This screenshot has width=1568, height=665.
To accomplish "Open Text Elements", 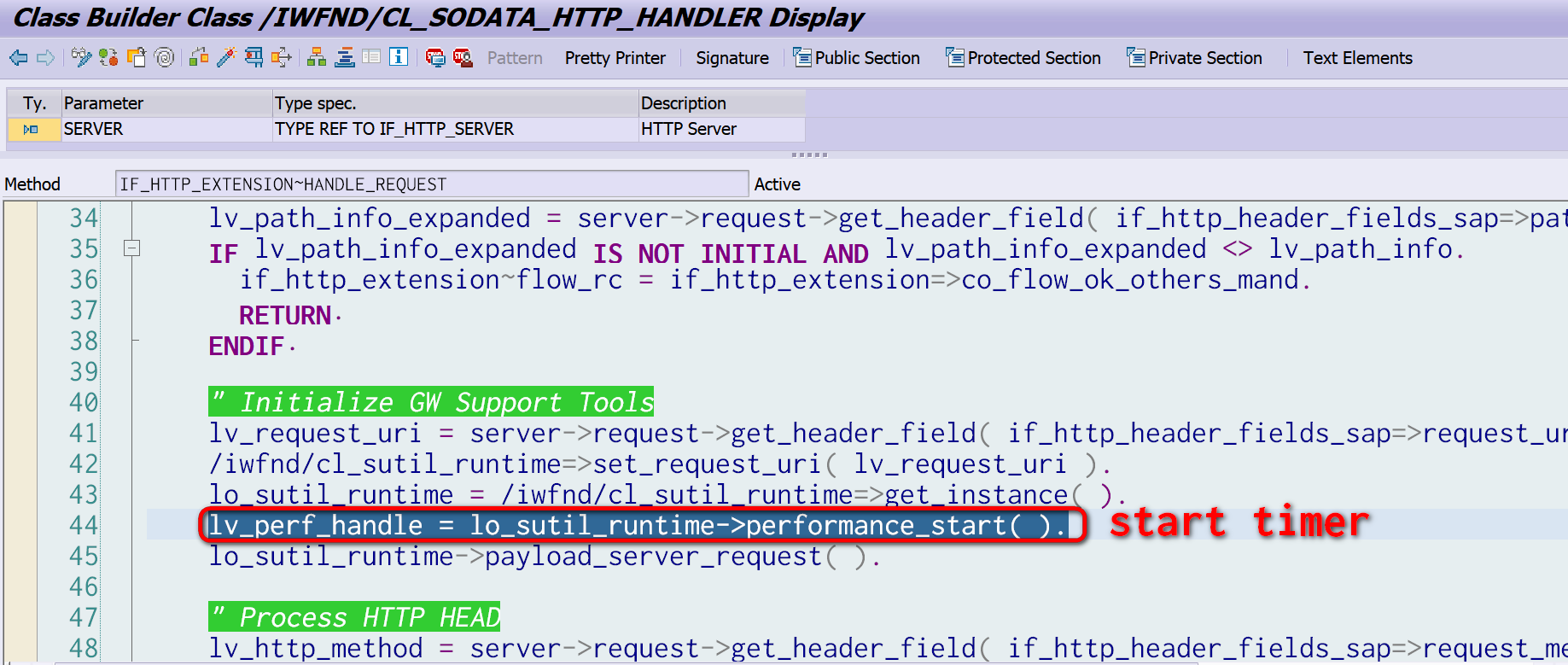I will (x=1357, y=58).
